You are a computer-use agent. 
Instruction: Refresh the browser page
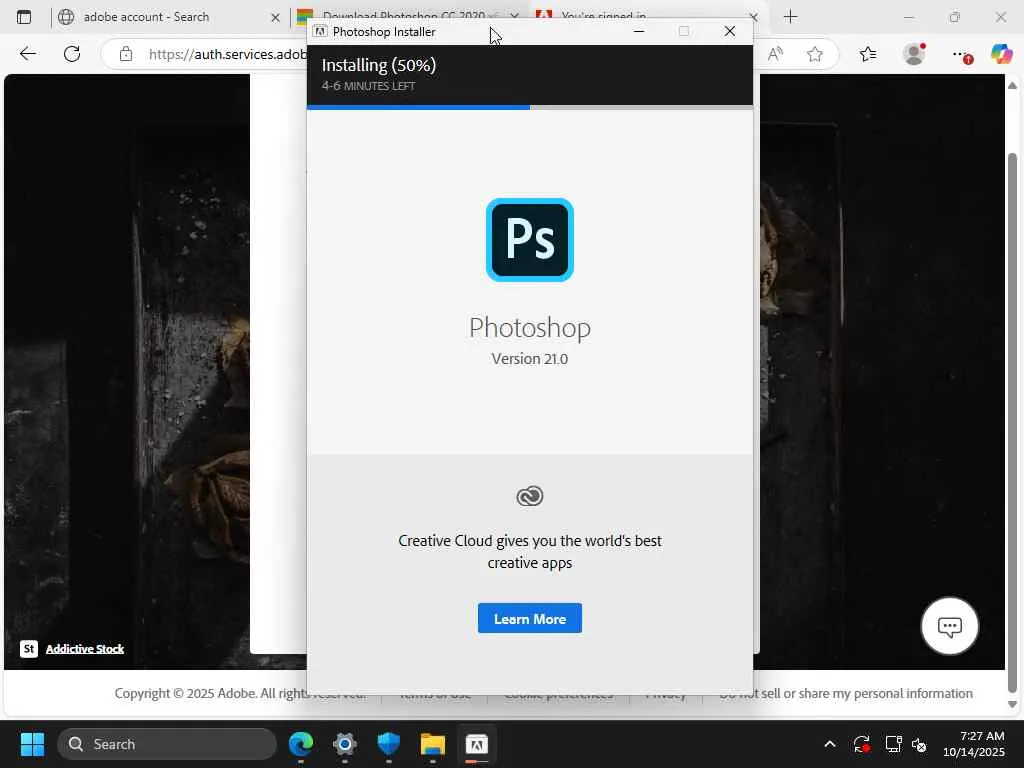click(72, 54)
